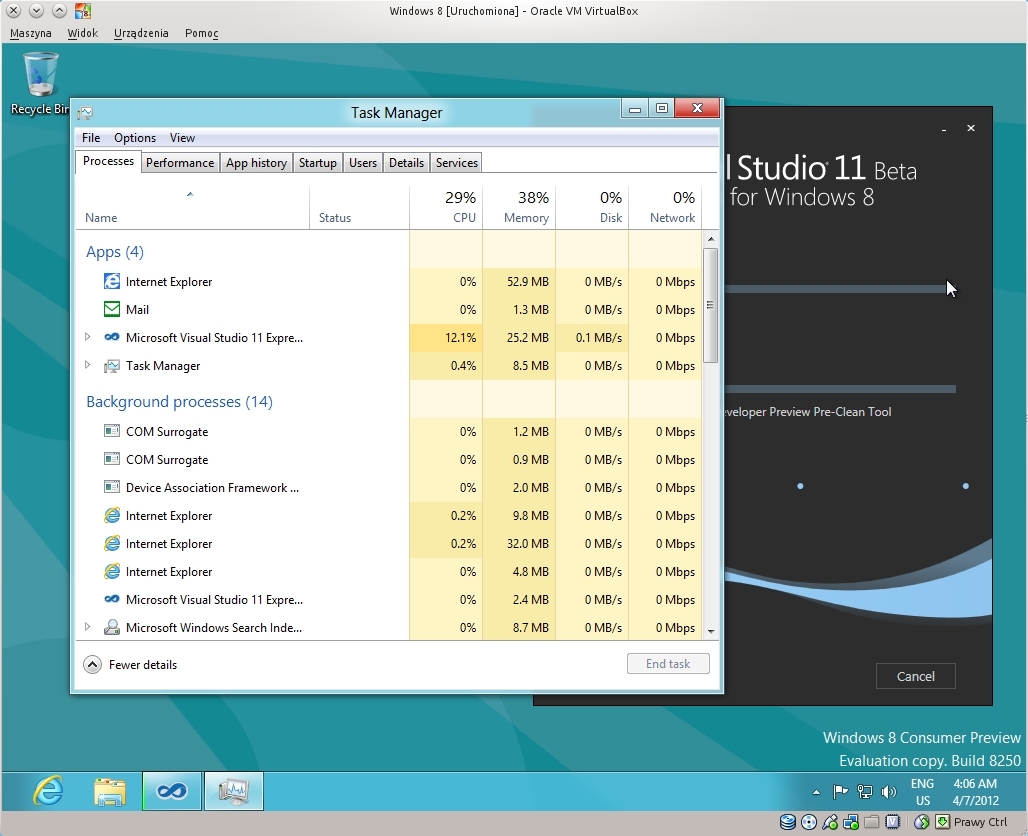Click the Task Manager taskbar button

point(234,791)
